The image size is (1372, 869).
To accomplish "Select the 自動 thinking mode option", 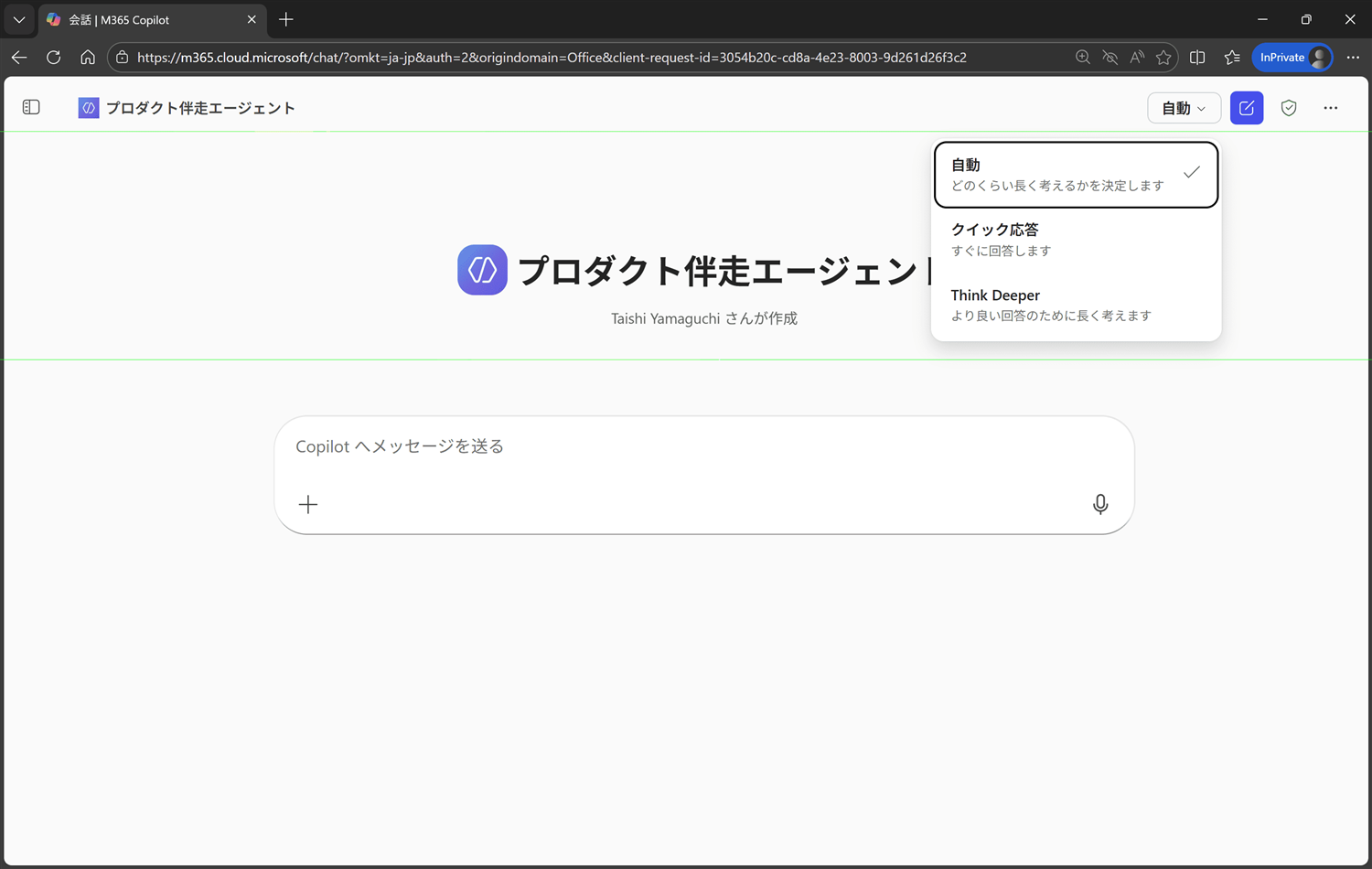I will click(x=1076, y=175).
